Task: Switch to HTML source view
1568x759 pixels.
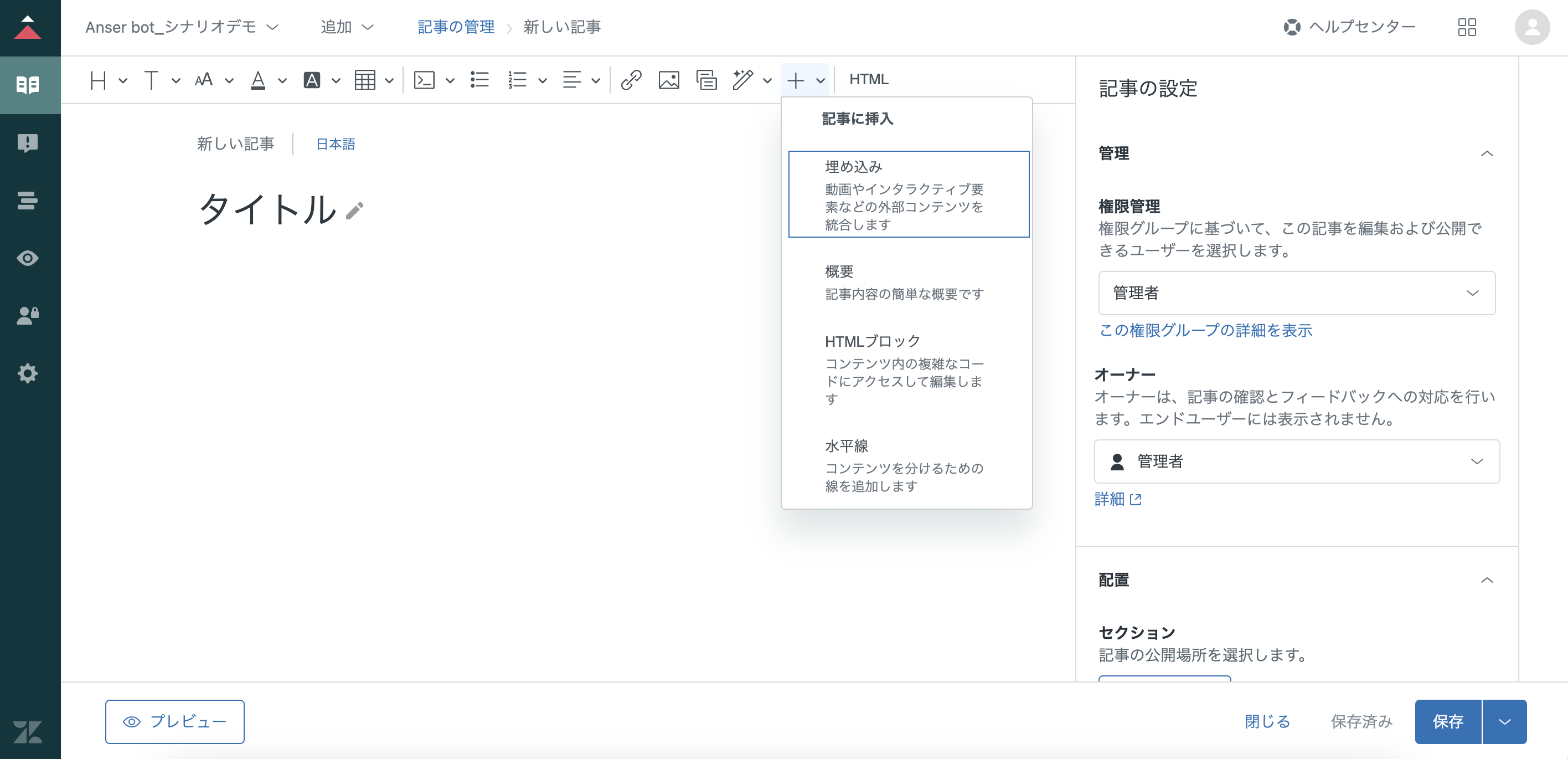Action: click(x=869, y=79)
